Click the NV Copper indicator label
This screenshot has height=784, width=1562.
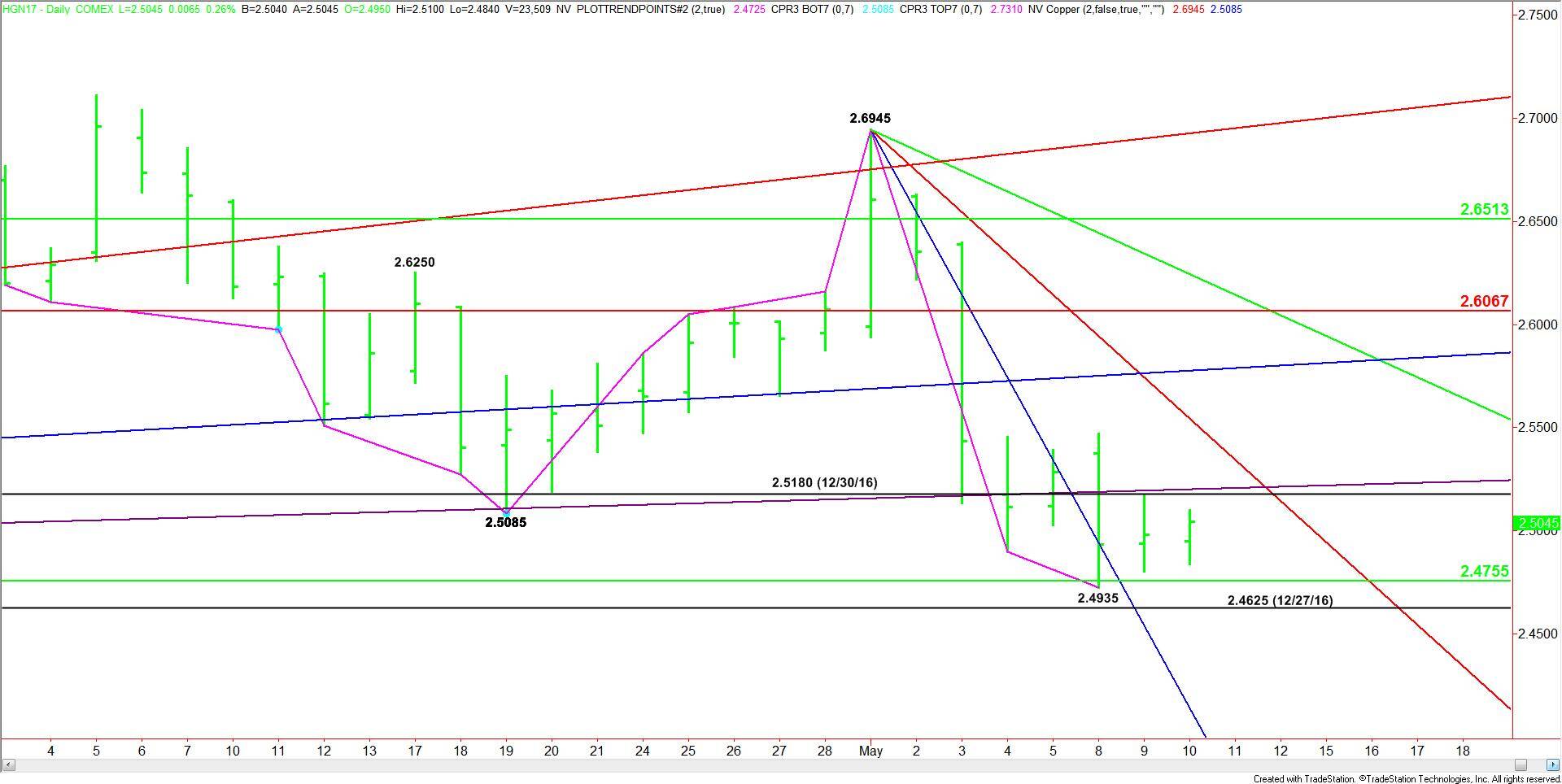coord(1097,10)
